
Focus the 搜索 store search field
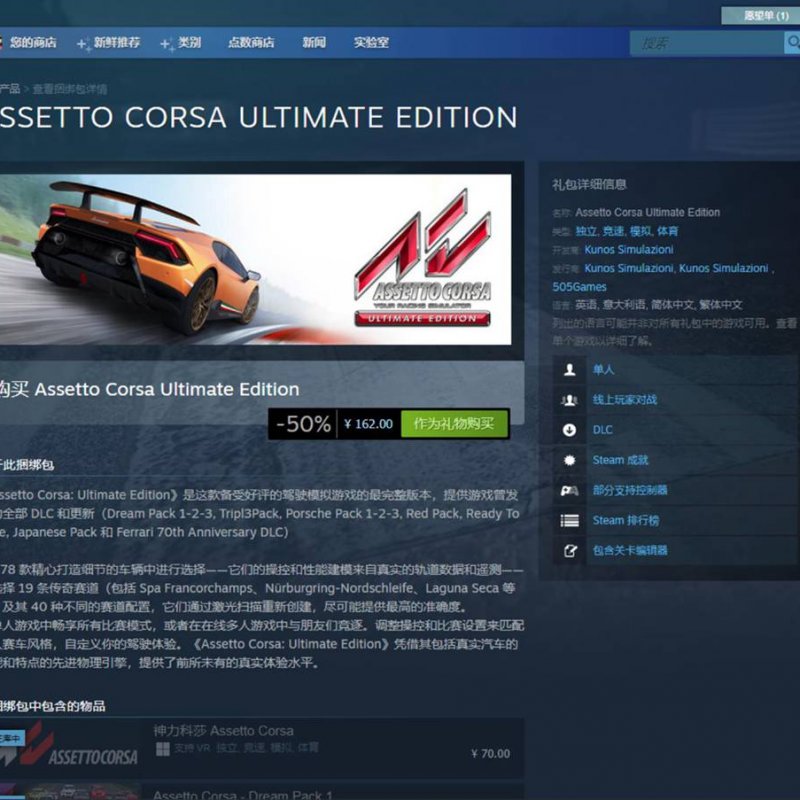(x=707, y=43)
